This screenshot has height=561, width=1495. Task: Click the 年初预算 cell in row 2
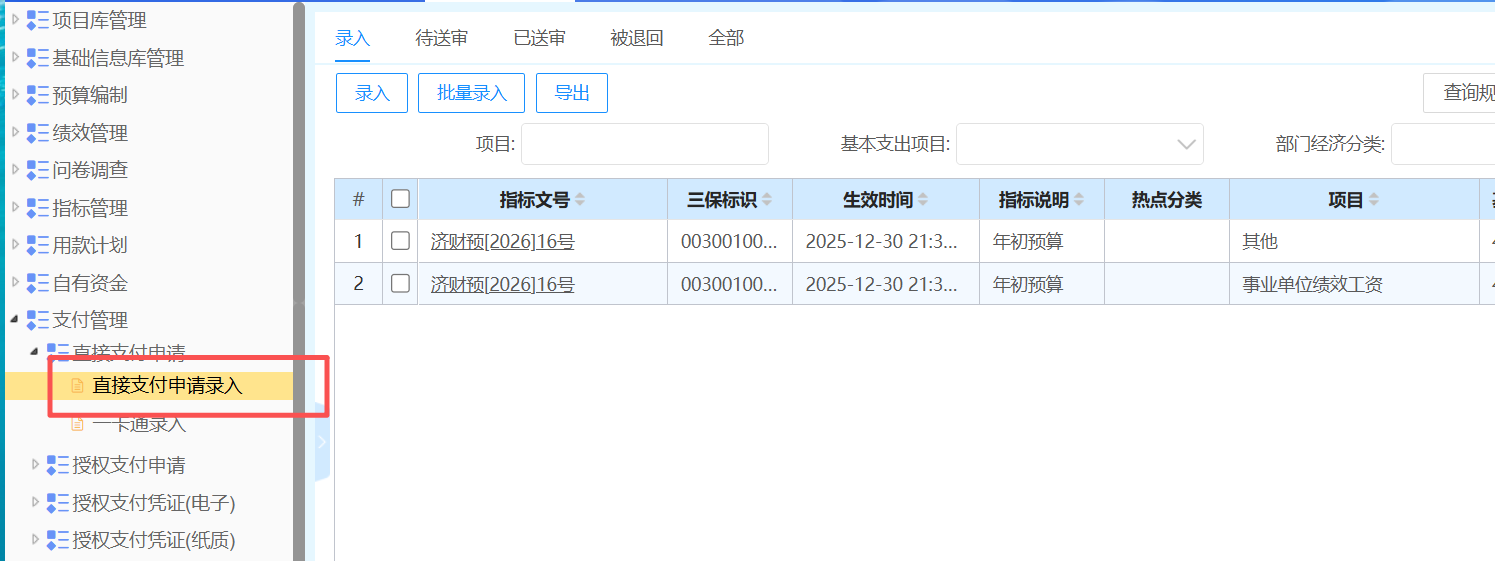coord(1042,284)
